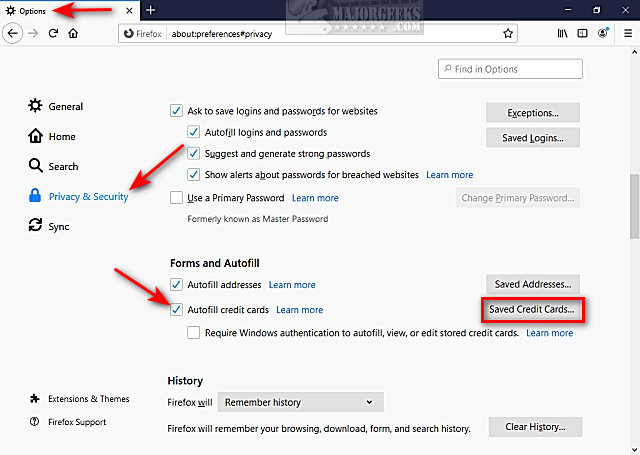
Task: Click the Forms and Autofill heading
Action: 215,263
